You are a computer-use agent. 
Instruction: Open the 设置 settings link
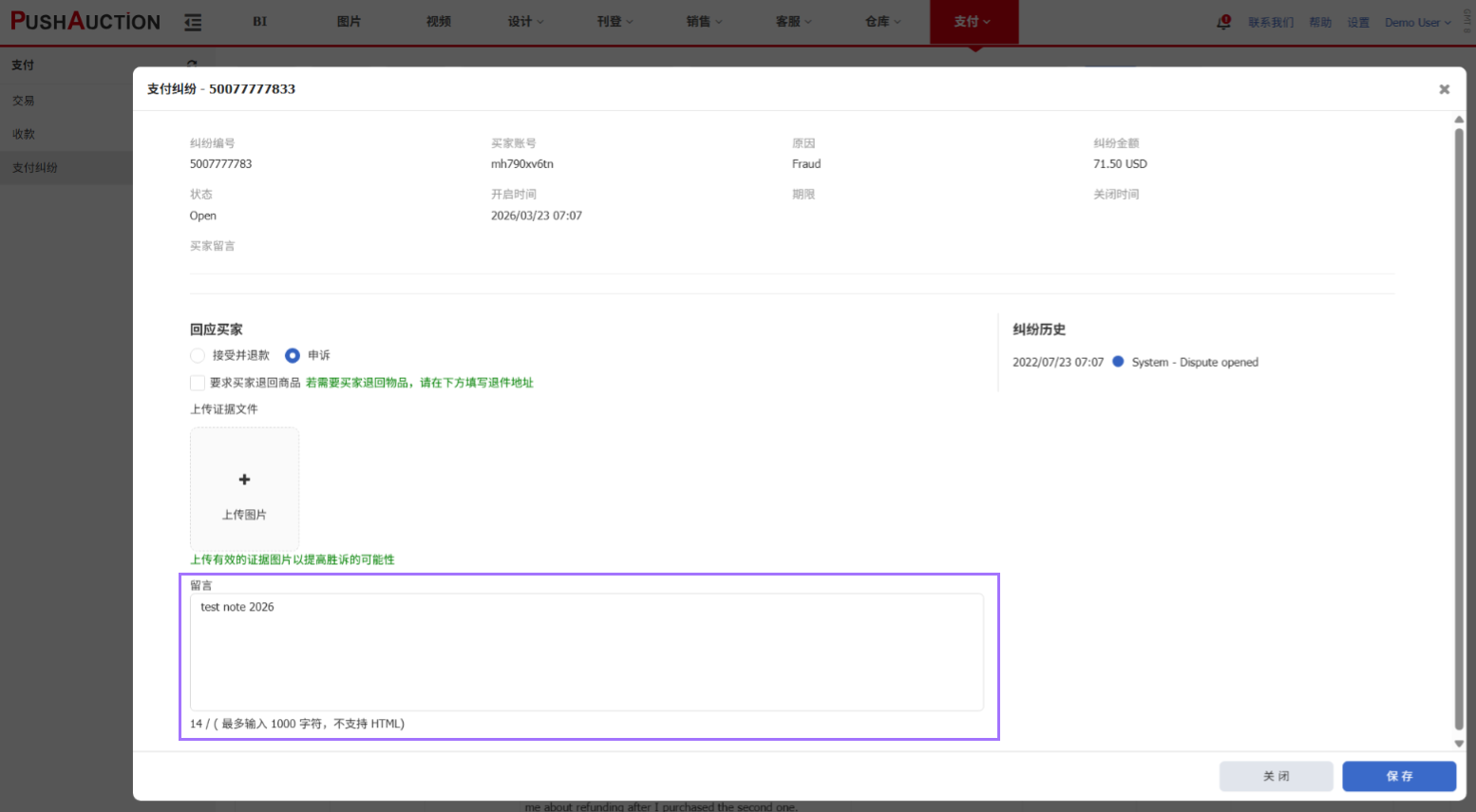[x=1358, y=23]
